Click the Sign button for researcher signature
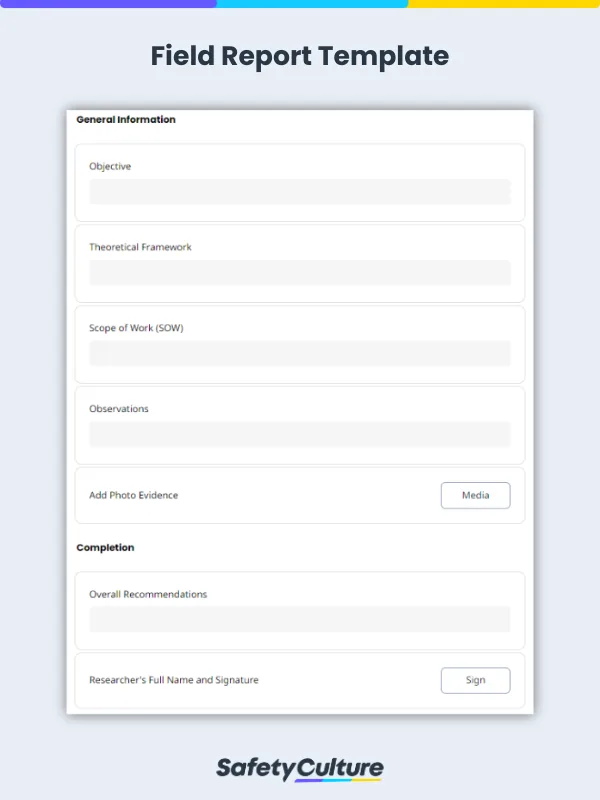Viewport: 600px width, 800px height. click(x=475, y=680)
